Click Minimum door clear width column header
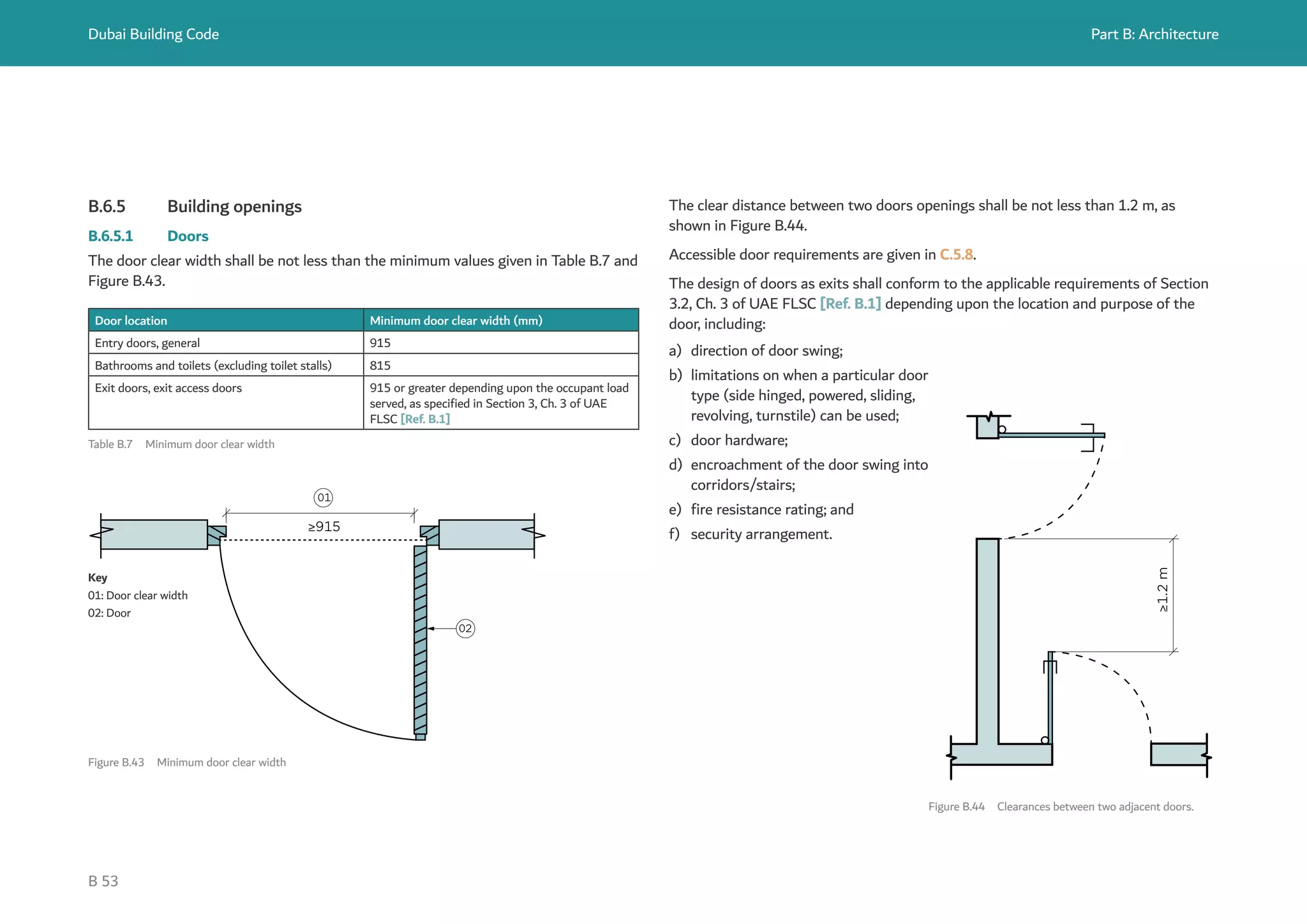The image size is (1307, 924). click(x=456, y=321)
